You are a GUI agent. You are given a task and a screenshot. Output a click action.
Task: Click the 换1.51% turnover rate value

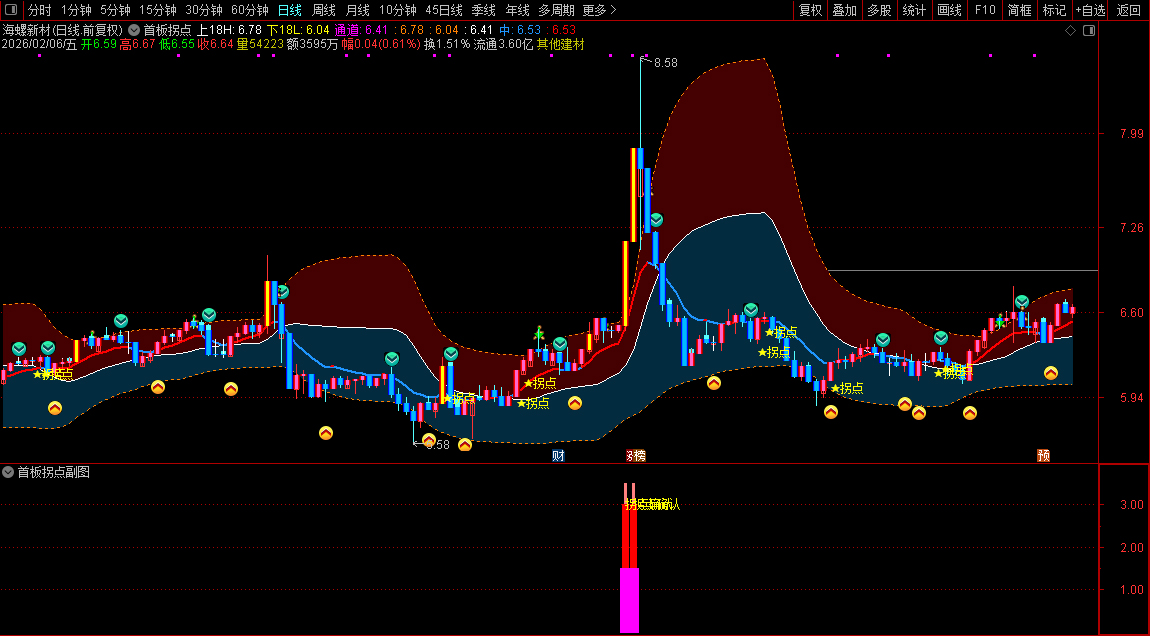point(447,44)
